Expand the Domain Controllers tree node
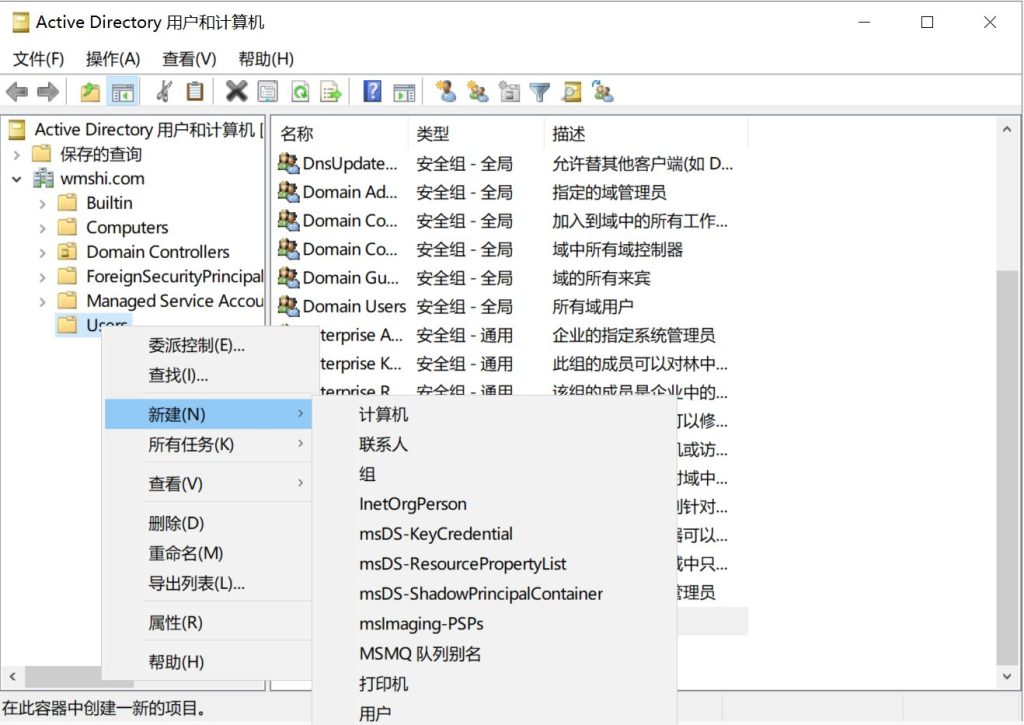1024x725 pixels. [42, 252]
